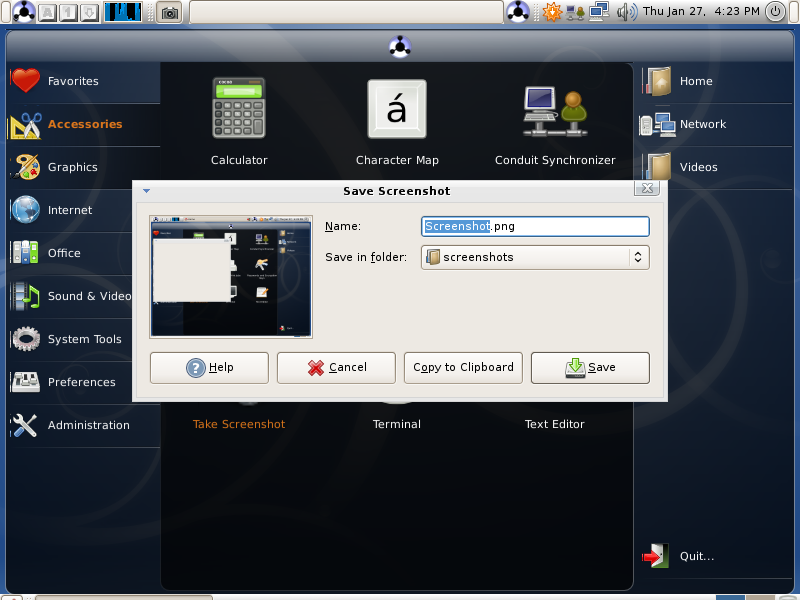Image resolution: width=800 pixels, height=600 pixels.
Task: Click the screenshot Name input field
Action: coord(535,227)
